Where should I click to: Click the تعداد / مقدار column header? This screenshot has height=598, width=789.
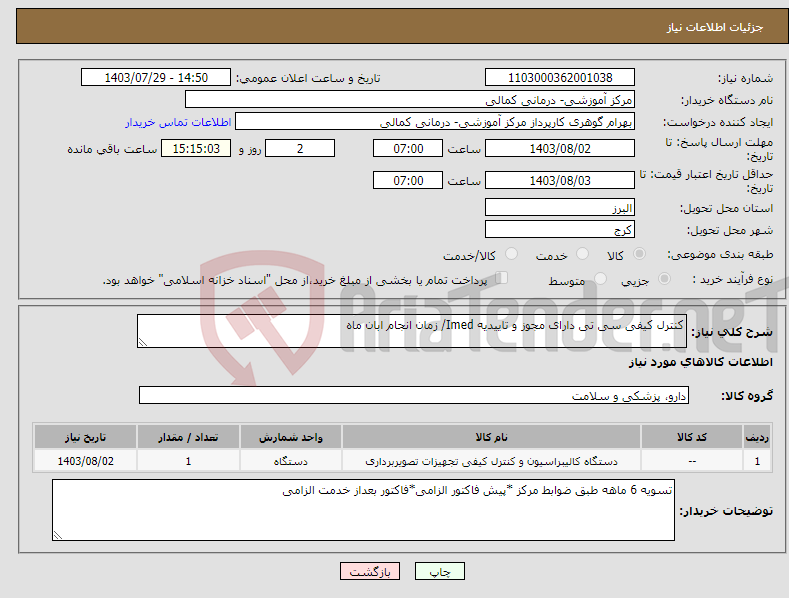point(188,437)
